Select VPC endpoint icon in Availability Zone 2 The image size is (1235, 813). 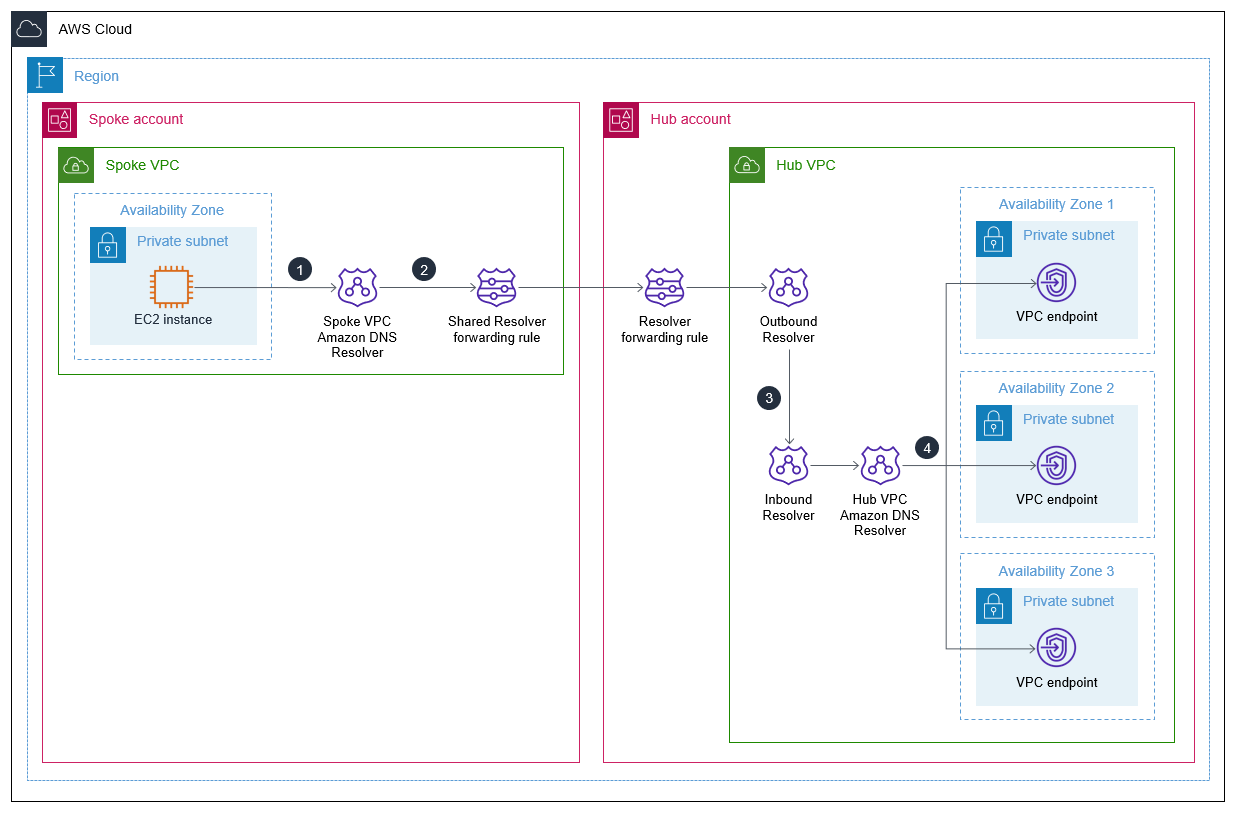tap(1056, 466)
